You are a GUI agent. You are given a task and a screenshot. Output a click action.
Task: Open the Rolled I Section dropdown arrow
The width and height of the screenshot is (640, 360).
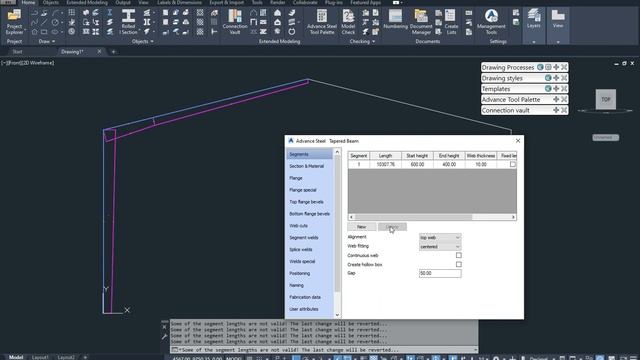click(x=139, y=31)
